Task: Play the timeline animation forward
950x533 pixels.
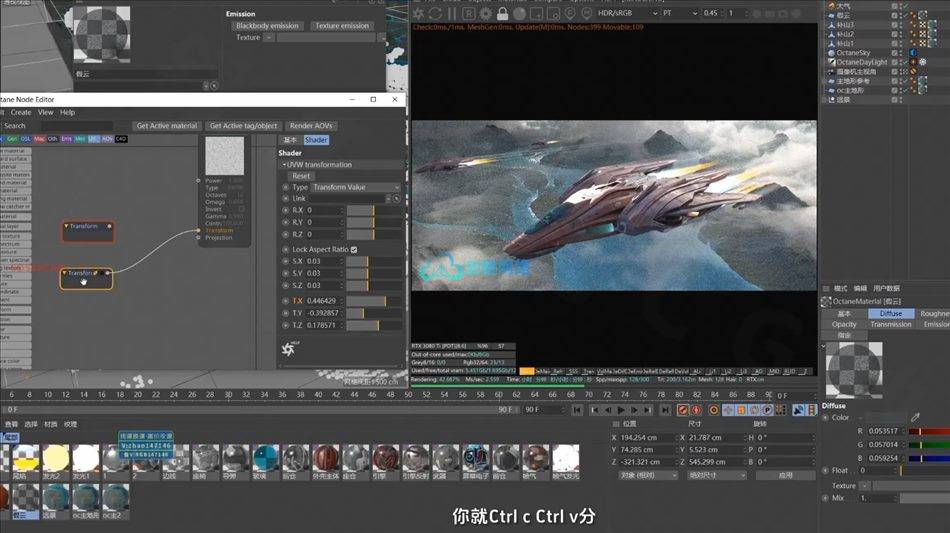Action: [622, 410]
